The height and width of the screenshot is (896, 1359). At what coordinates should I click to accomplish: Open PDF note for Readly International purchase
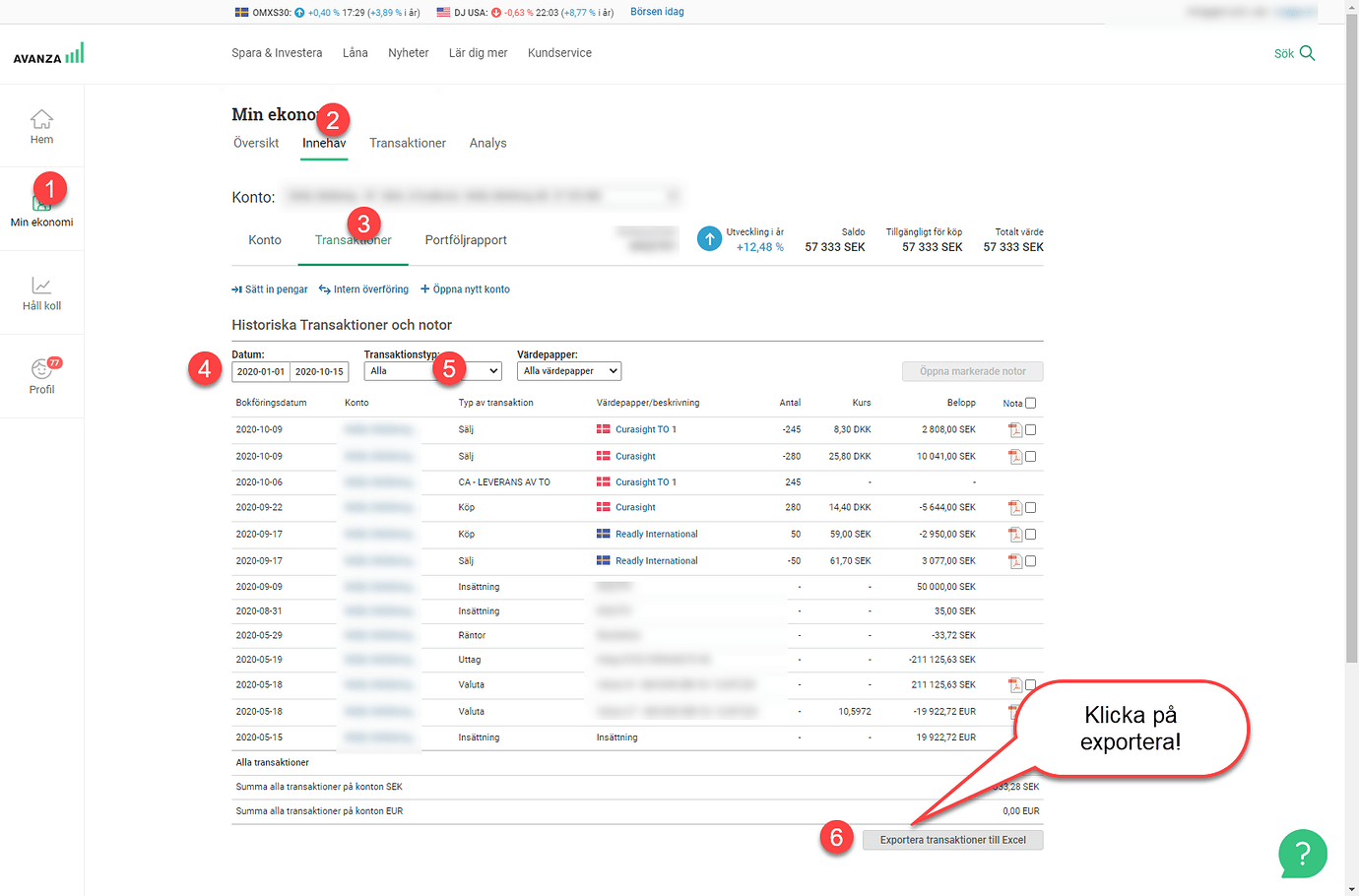coord(1014,534)
